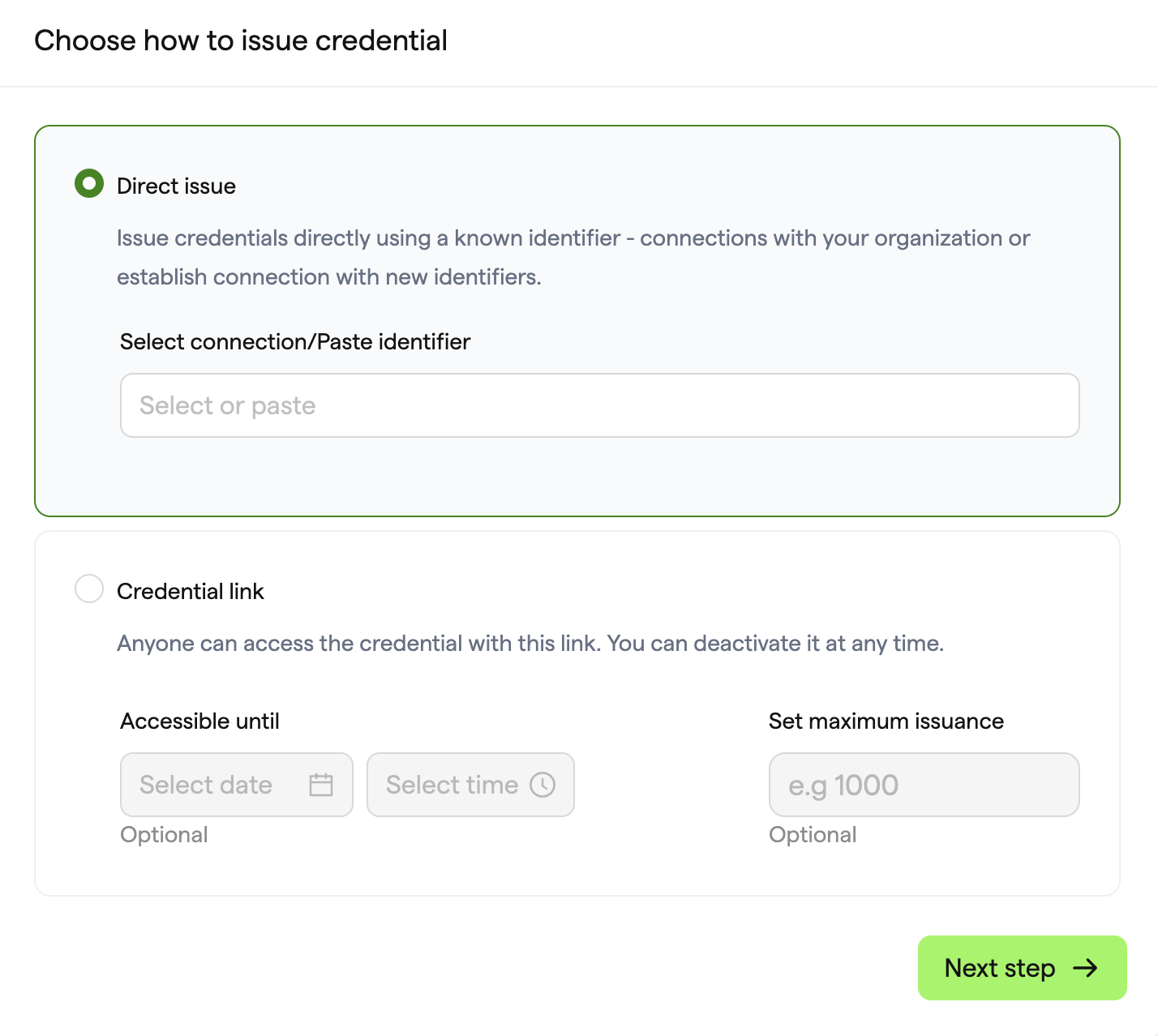Screen dimensions: 1158x1036
Task: Click Optional text under maximum issuance
Action: 813,835
